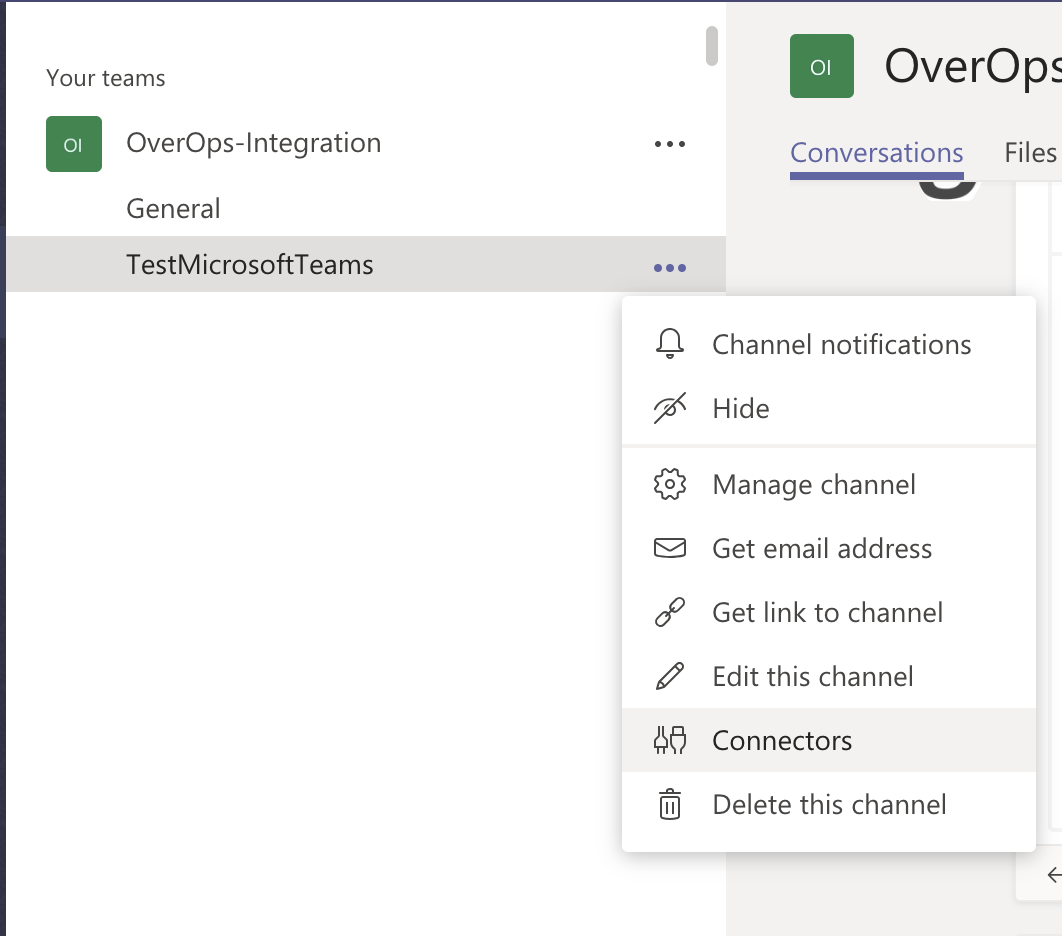The width and height of the screenshot is (1062, 936).
Task: Choose Hide in the channel menu
Action: (828, 409)
